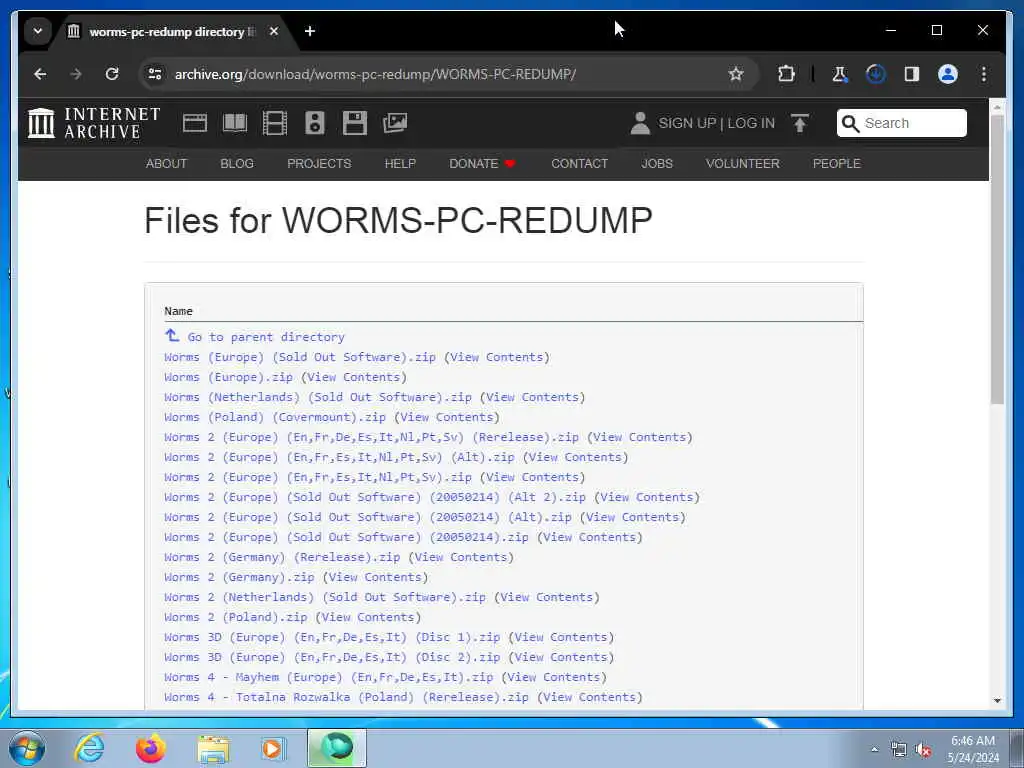Open the Downloads icon in toolbar

click(x=876, y=74)
